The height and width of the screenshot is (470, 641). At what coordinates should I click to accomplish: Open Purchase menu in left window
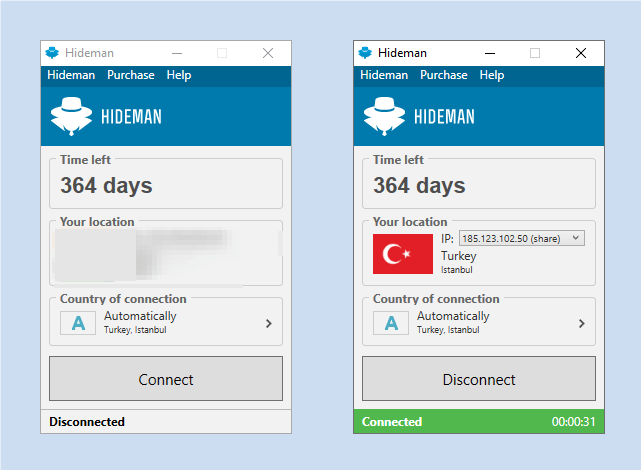click(131, 75)
